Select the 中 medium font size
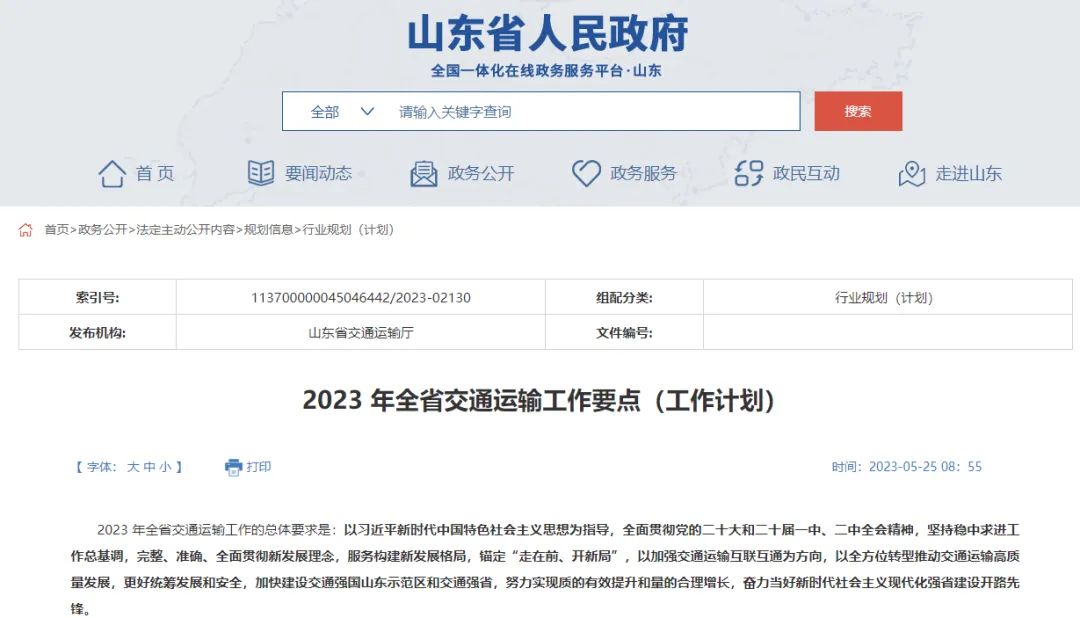This screenshot has height=618, width=1080. [x=149, y=467]
